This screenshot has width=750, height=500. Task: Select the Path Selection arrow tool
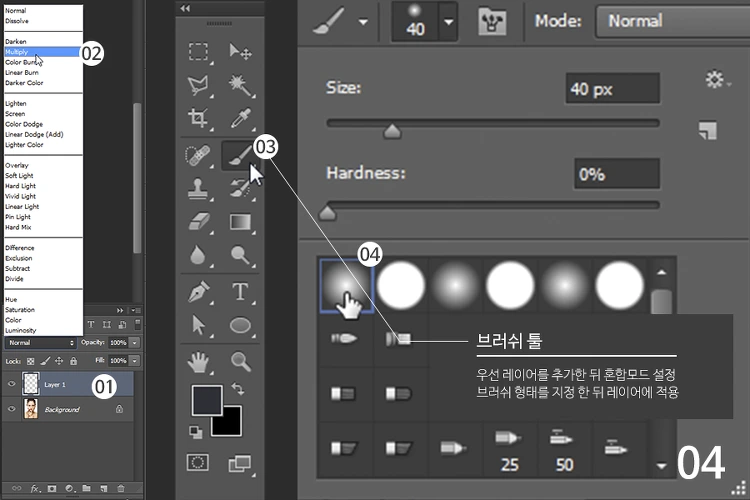point(198,325)
